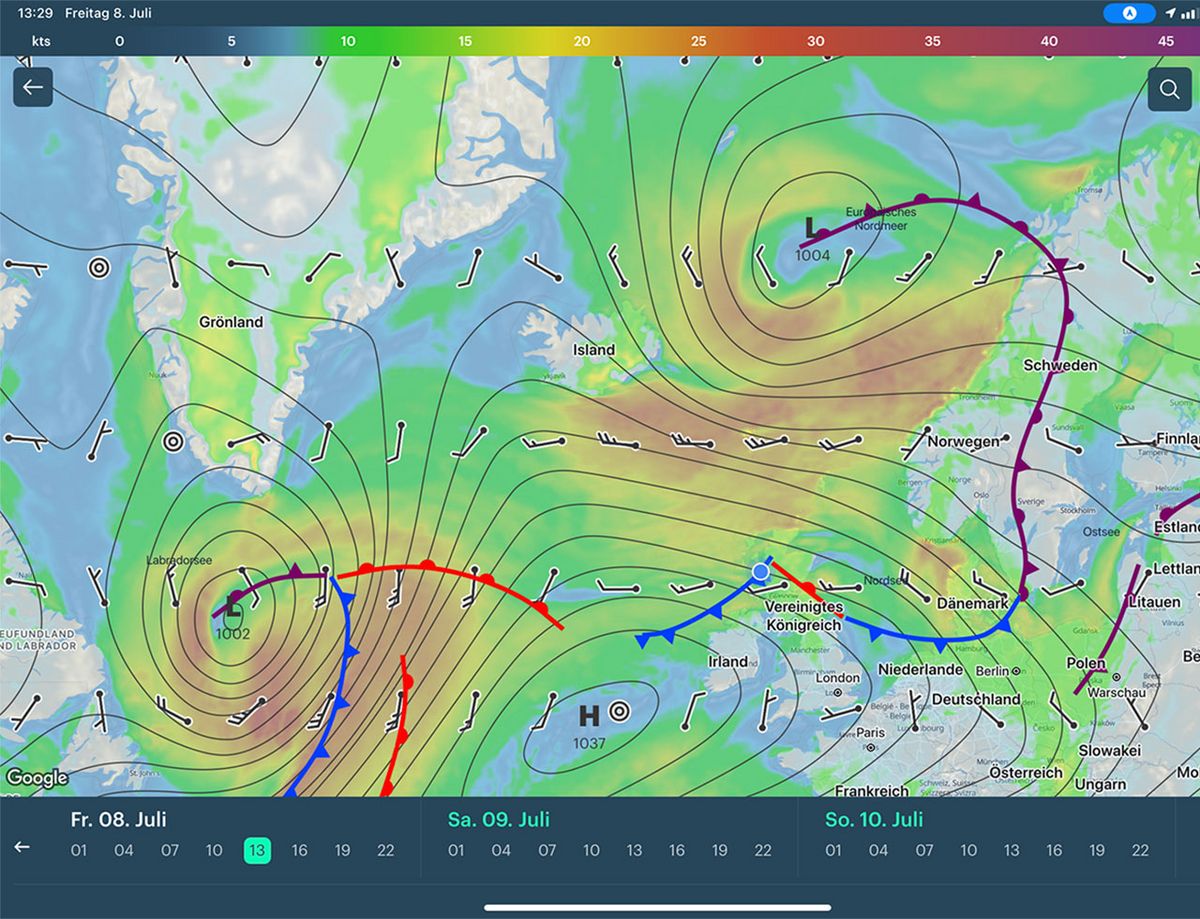Tap the 13:29 clock in status bar
The image size is (1200, 919).
click(x=35, y=13)
